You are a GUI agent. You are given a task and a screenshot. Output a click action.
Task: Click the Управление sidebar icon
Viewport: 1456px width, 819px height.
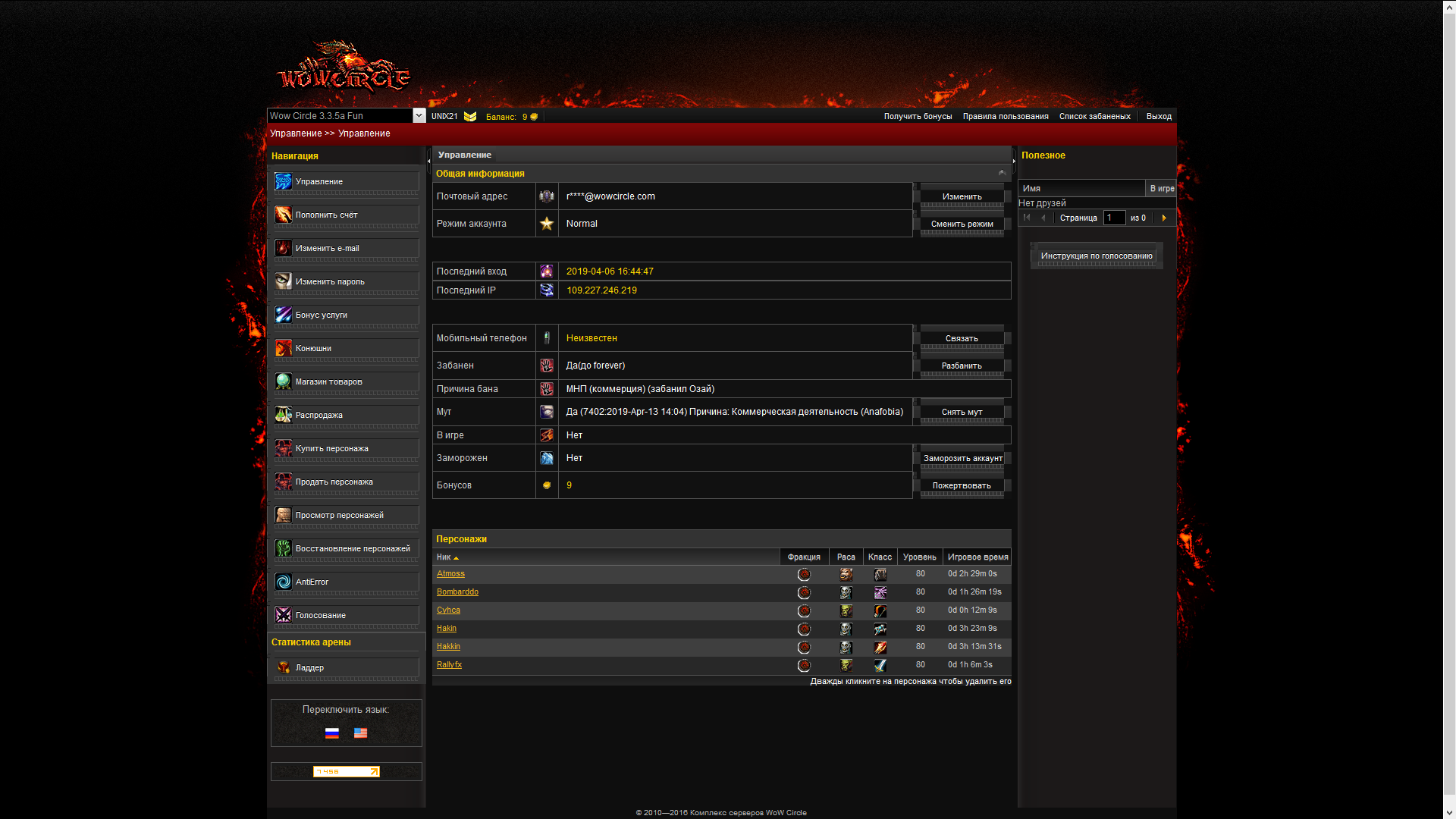[x=283, y=181]
